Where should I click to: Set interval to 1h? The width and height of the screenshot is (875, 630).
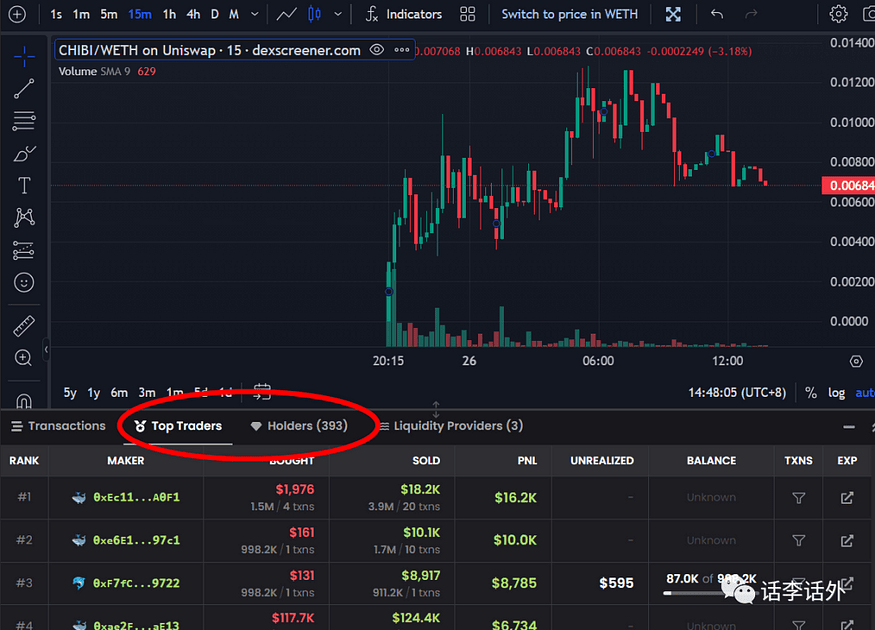(169, 14)
